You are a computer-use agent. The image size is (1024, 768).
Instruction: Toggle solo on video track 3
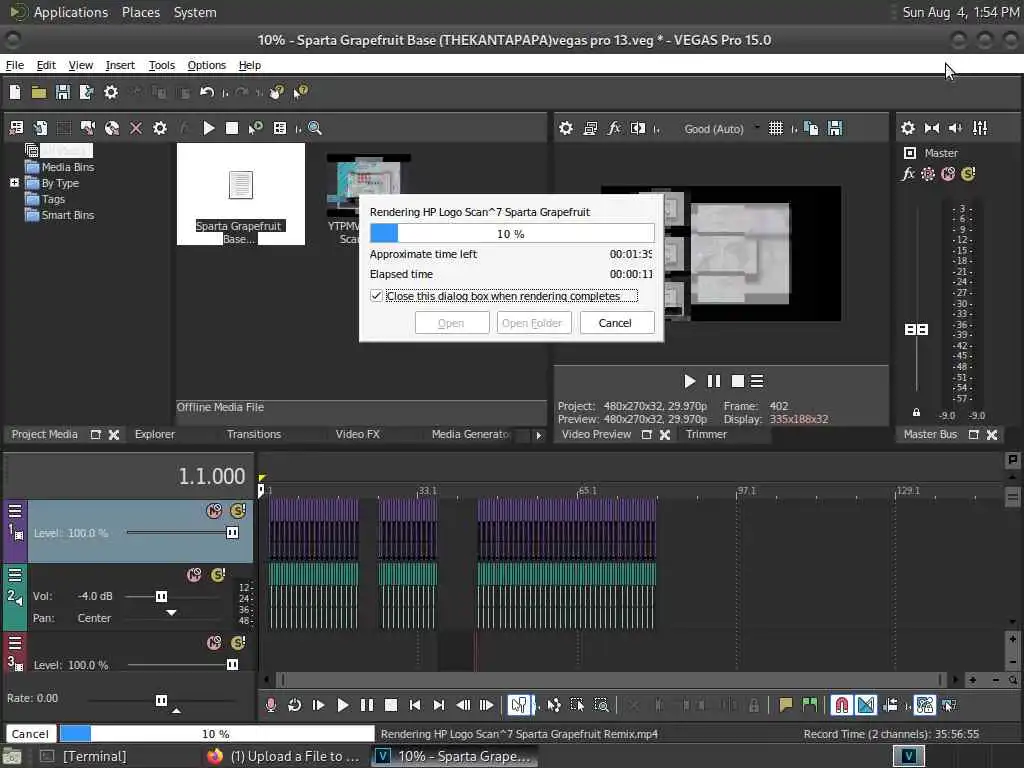click(x=238, y=643)
